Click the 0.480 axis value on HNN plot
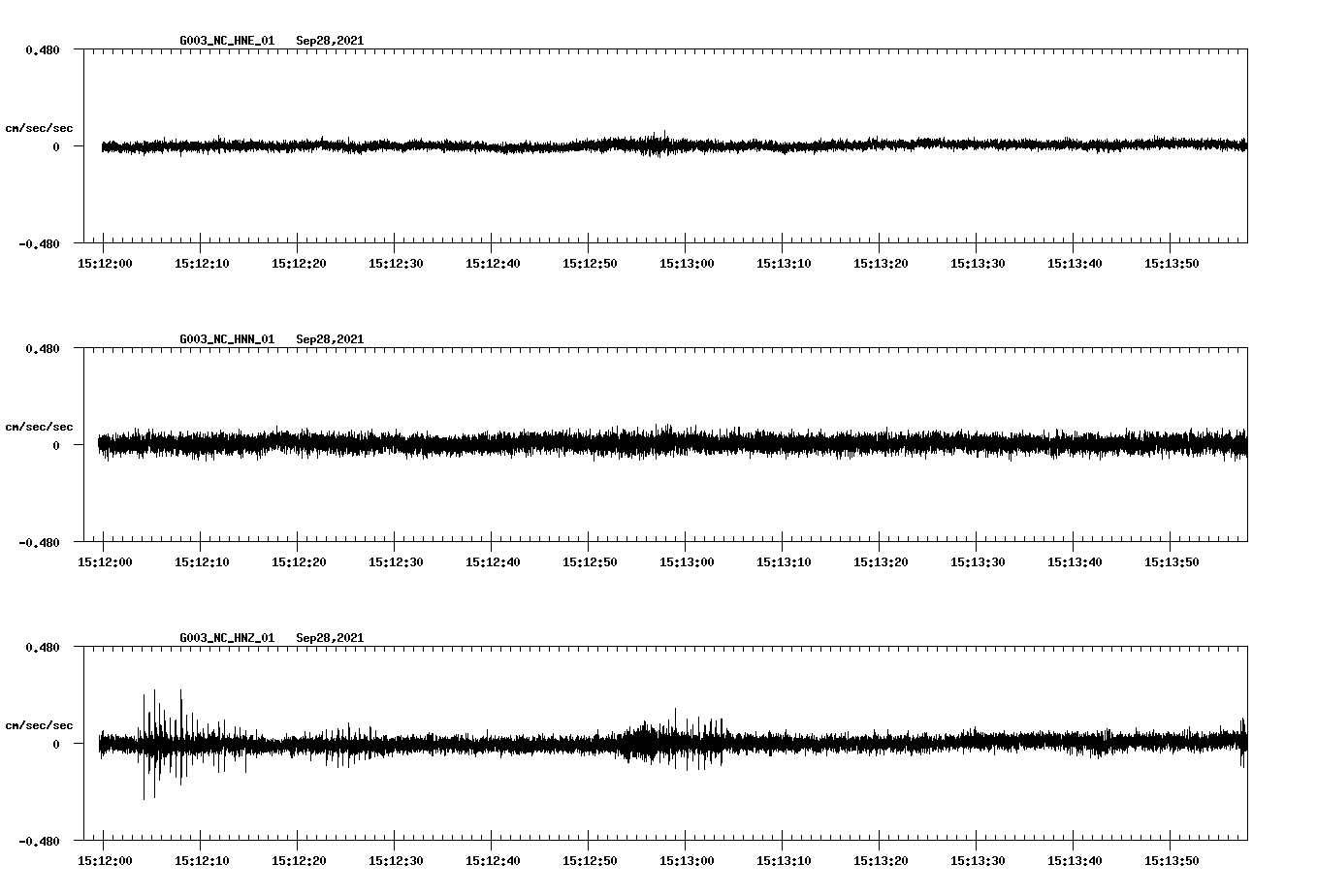1317x896 pixels. (43, 349)
